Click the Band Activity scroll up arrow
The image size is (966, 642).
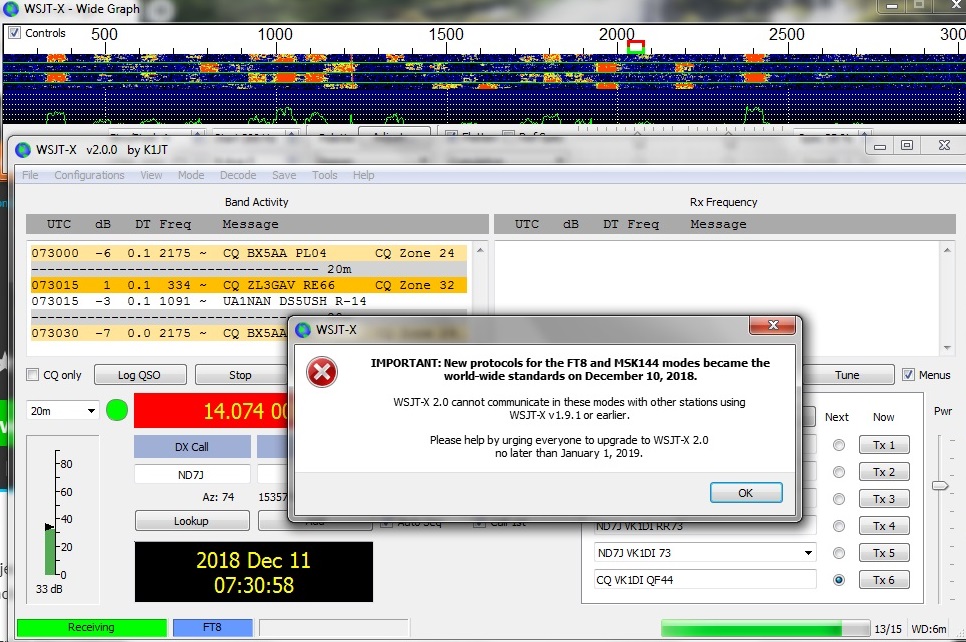click(x=480, y=250)
